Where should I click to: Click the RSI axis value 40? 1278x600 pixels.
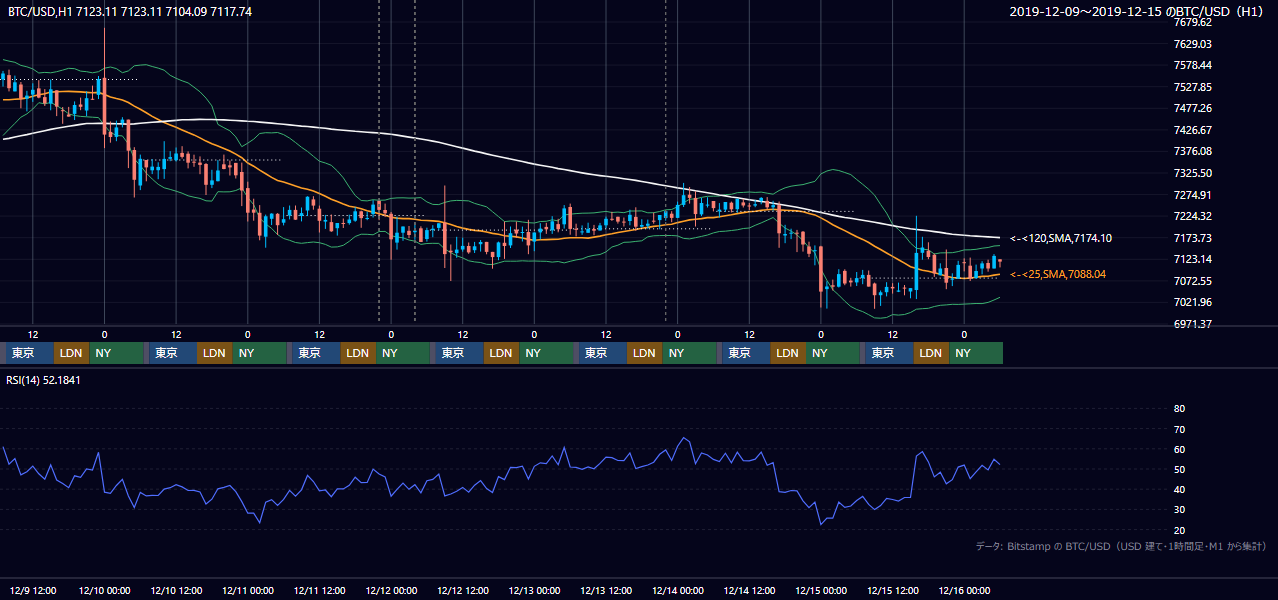tap(1179, 490)
